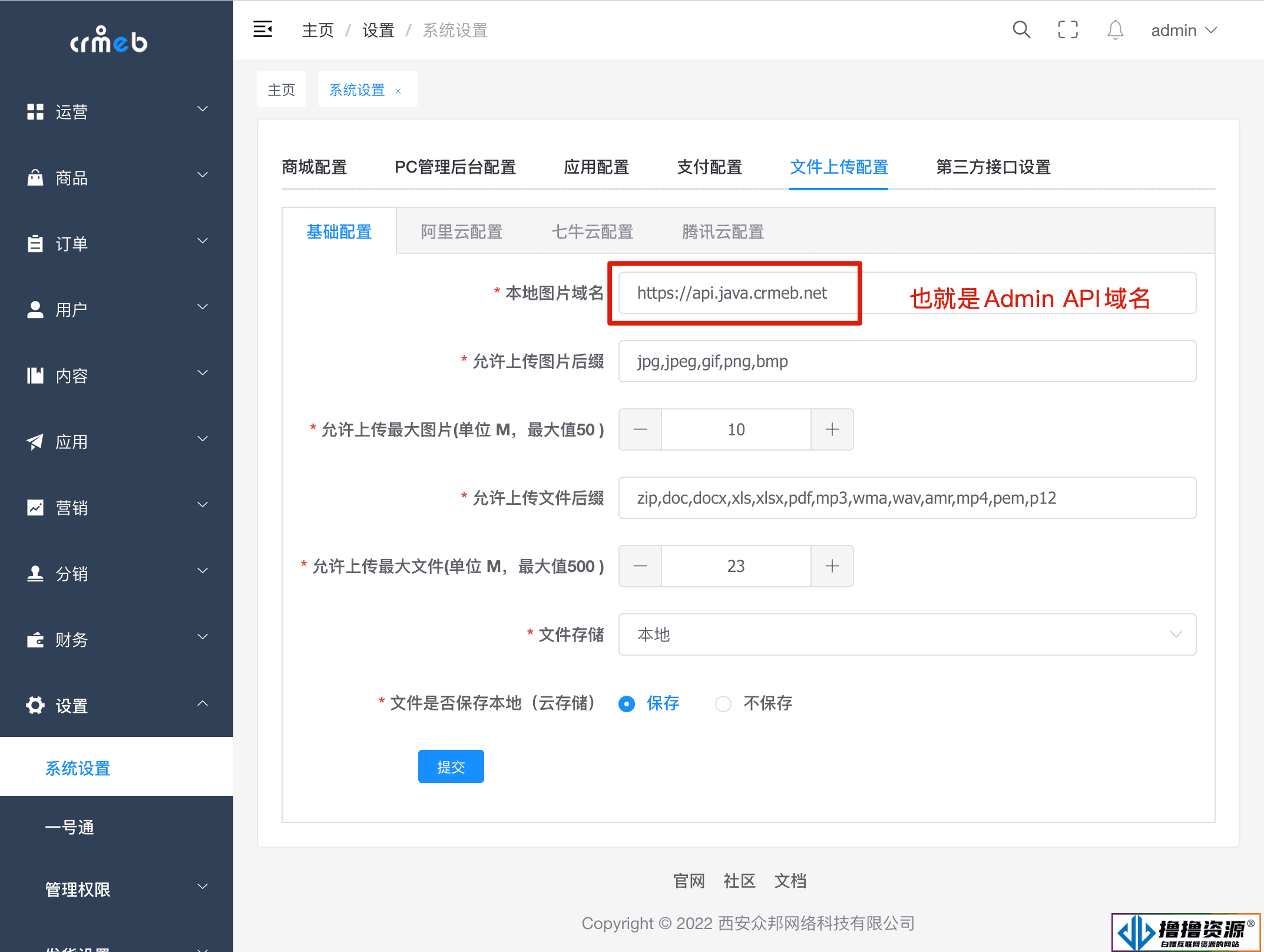The width and height of the screenshot is (1264, 952).
Task: Select the 不保存 radio option
Action: point(754,703)
